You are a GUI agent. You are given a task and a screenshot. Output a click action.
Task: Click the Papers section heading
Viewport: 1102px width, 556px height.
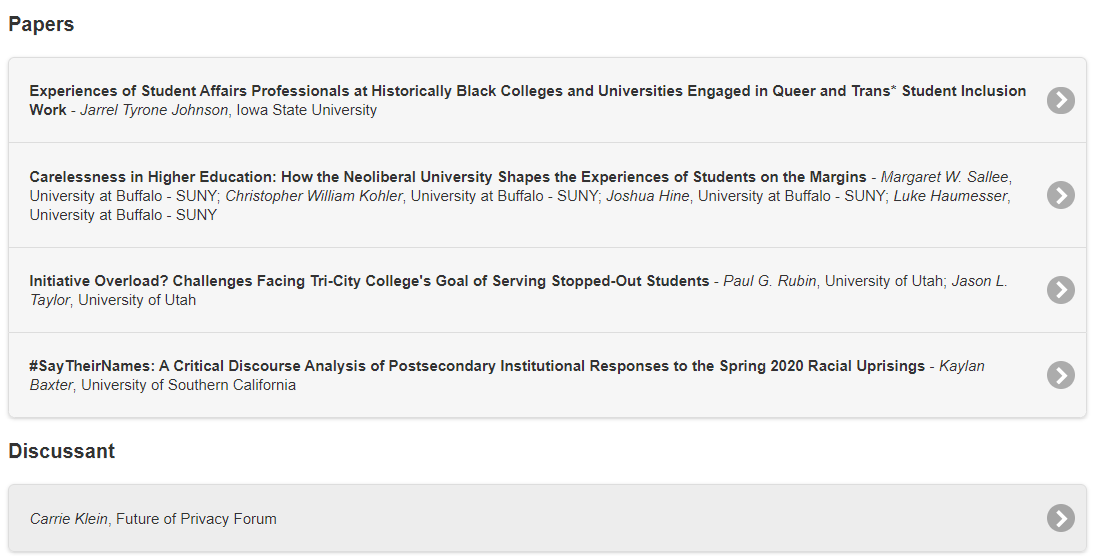[41, 24]
